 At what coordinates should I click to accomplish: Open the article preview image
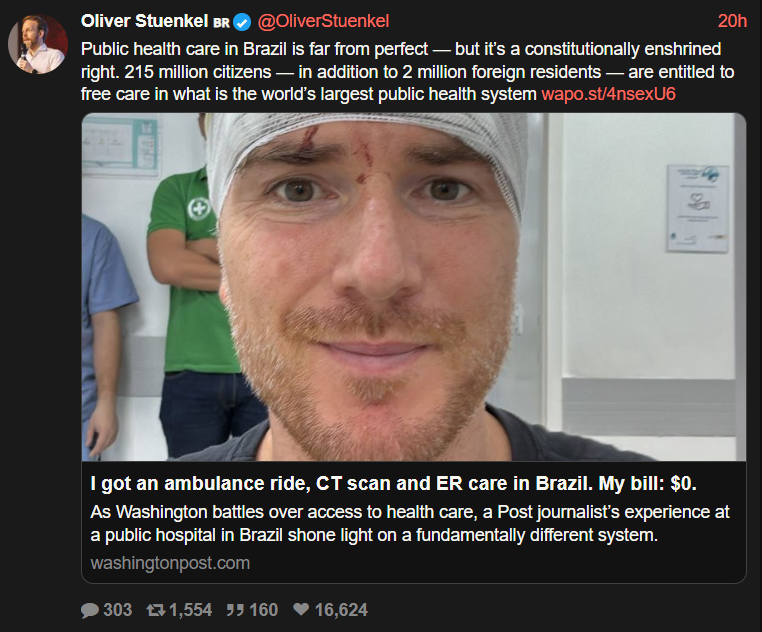[414, 287]
